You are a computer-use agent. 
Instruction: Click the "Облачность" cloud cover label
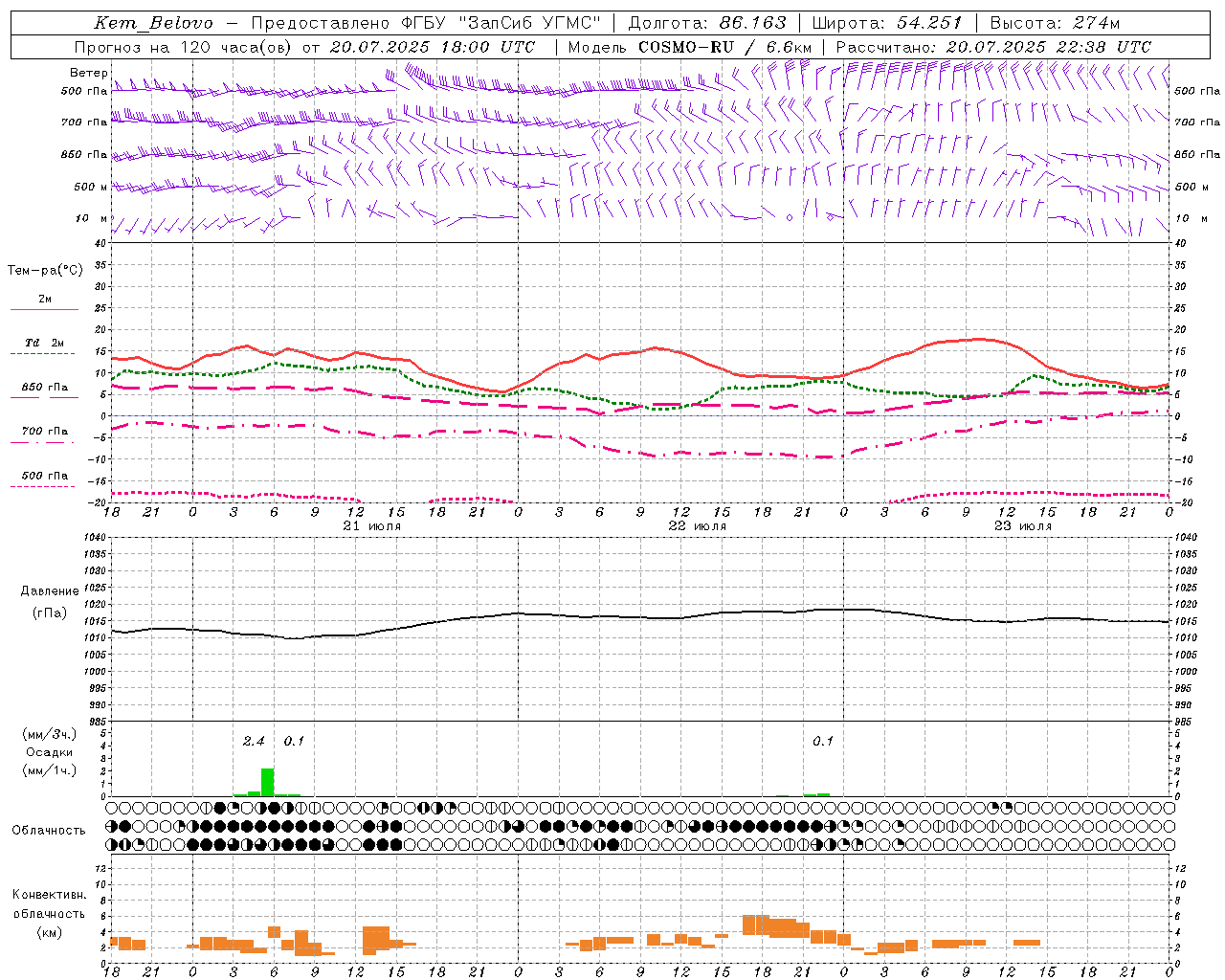[49, 830]
